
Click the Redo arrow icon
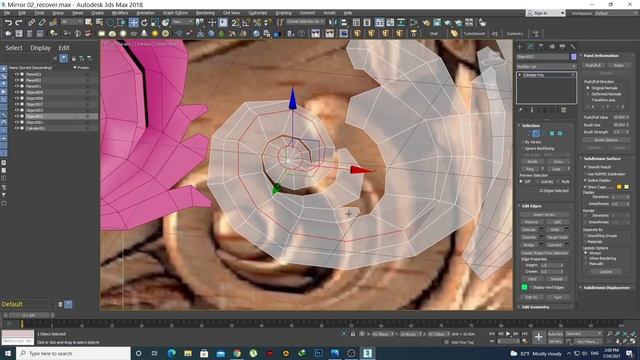coord(18,22)
